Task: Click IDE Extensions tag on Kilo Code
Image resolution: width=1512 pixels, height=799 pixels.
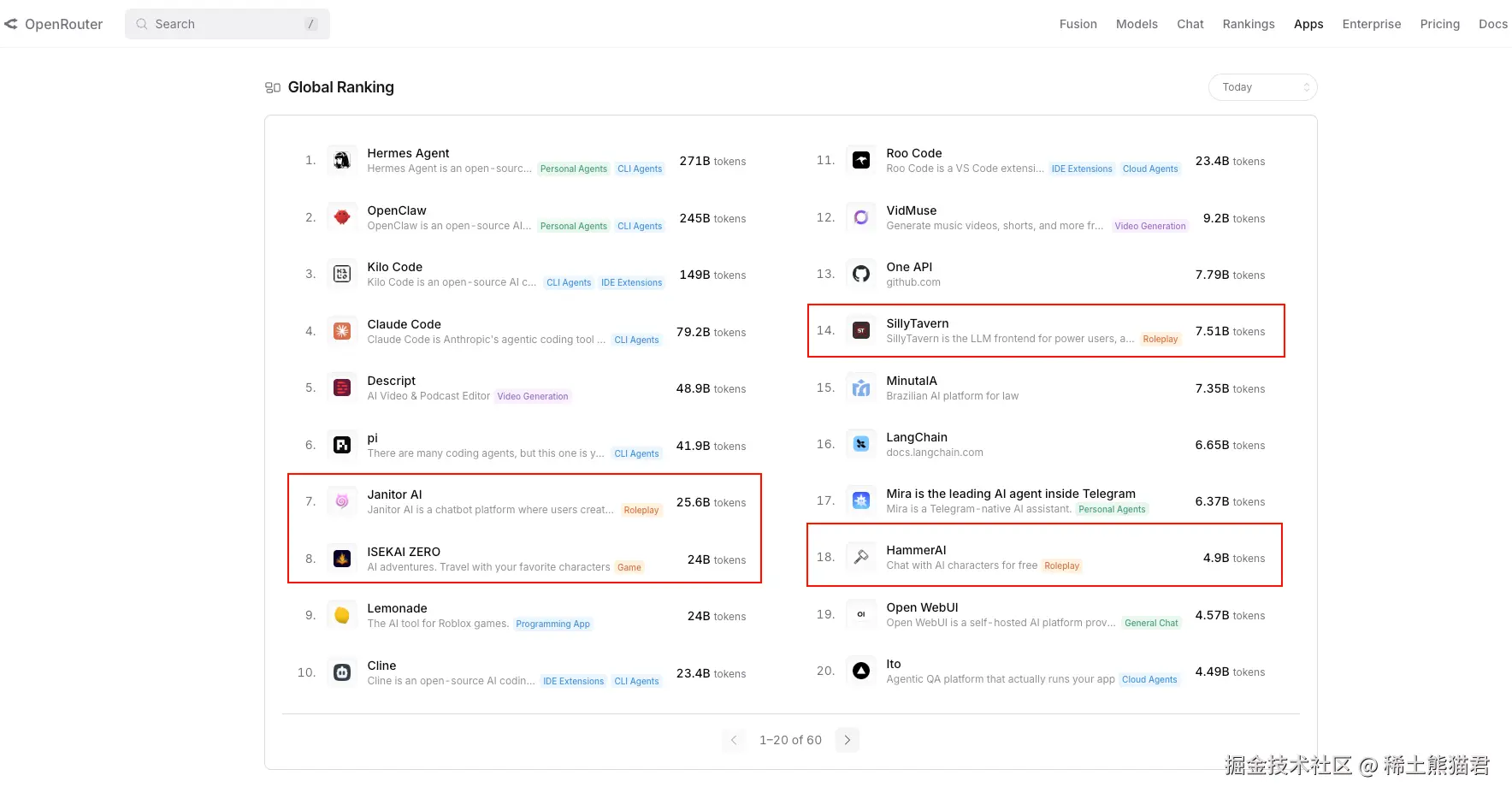Action: pyautogui.click(x=631, y=283)
